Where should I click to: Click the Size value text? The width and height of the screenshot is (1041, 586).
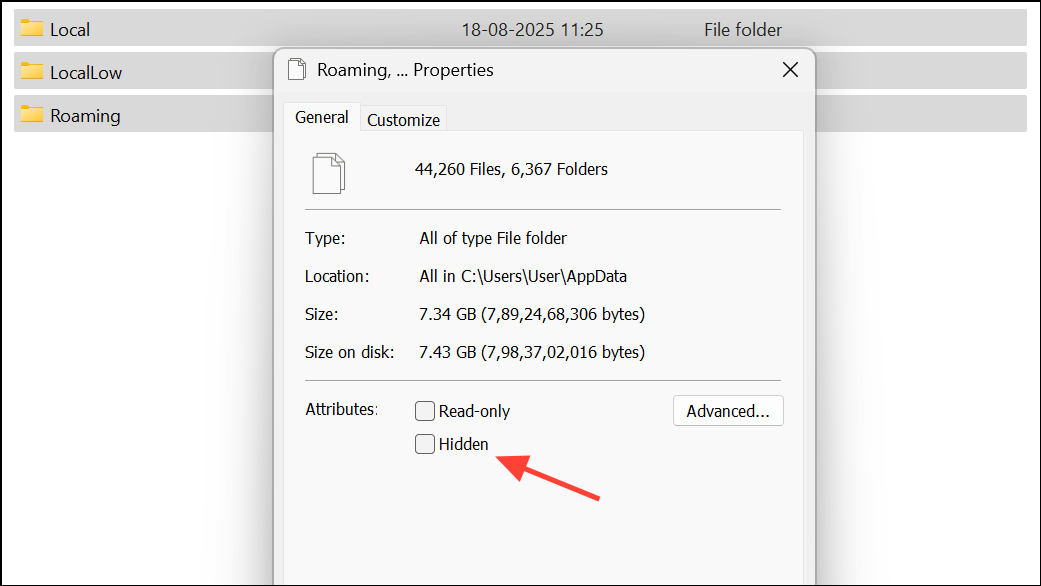click(531, 314)
